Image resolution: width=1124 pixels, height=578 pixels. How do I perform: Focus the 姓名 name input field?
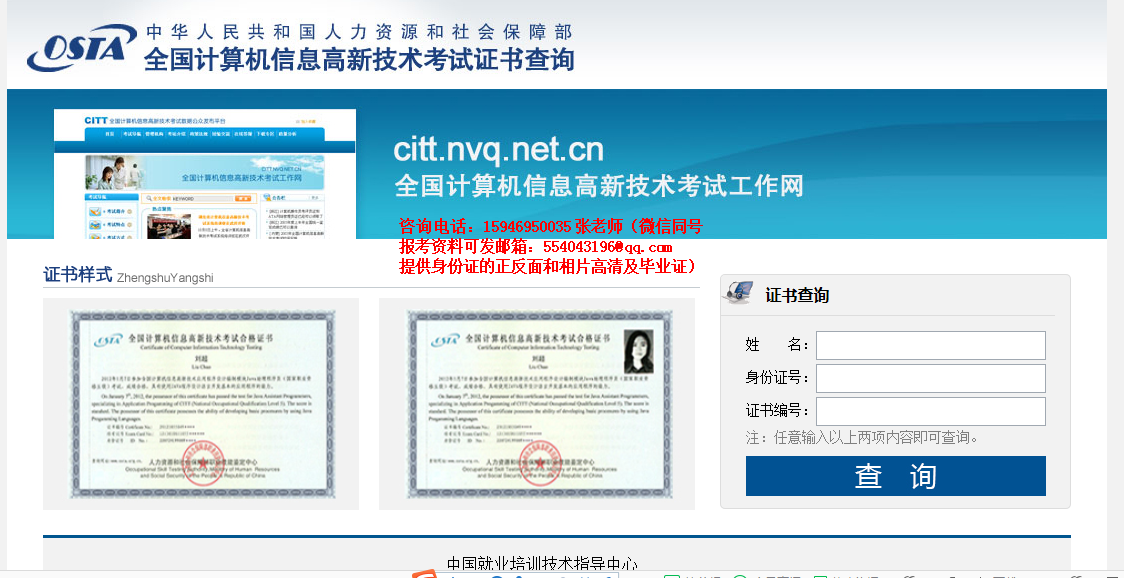click(x=930, y=345)
